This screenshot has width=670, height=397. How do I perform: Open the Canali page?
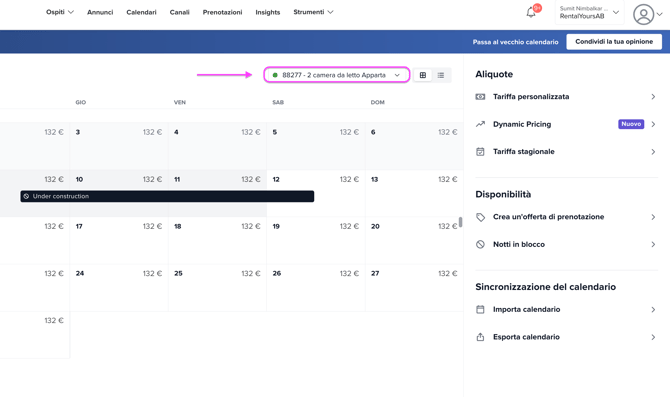tap(179, 12)
